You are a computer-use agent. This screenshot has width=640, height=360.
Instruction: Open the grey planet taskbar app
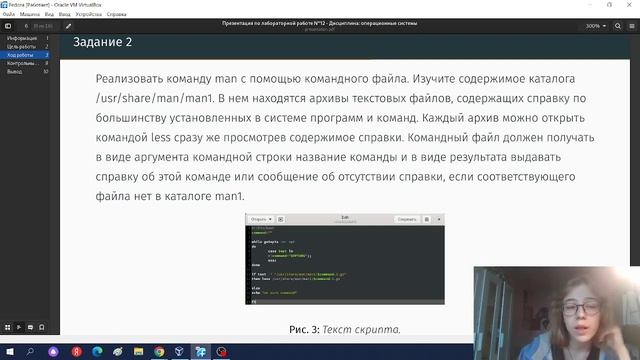118,351
